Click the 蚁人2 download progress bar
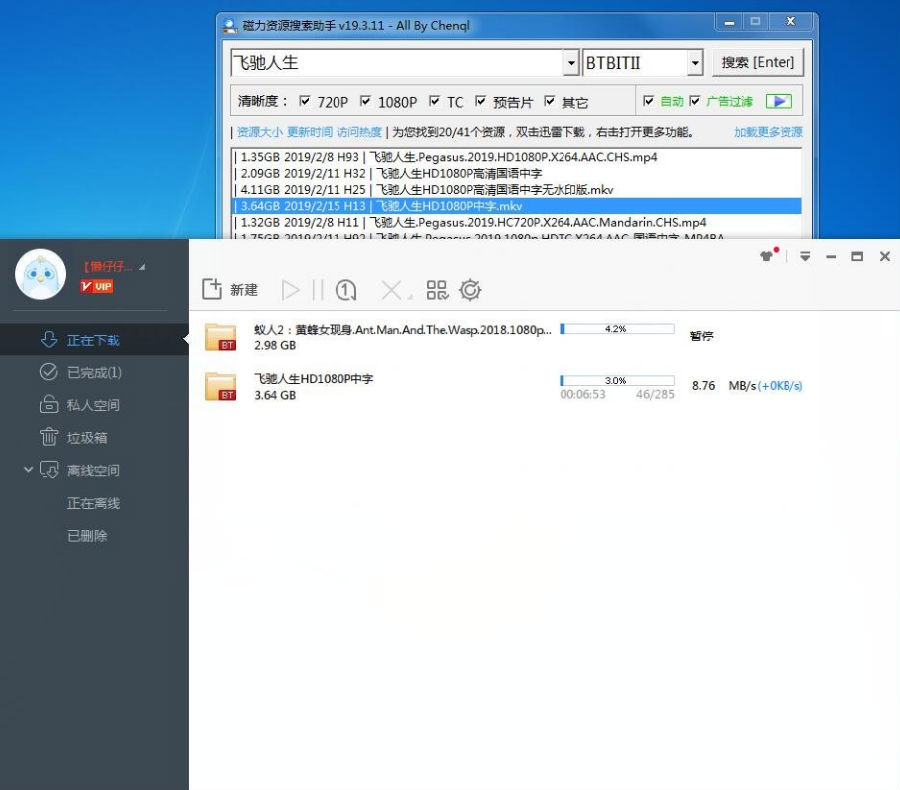The height and width of the screenshot is (790, 900). click(x=617, y=327)
